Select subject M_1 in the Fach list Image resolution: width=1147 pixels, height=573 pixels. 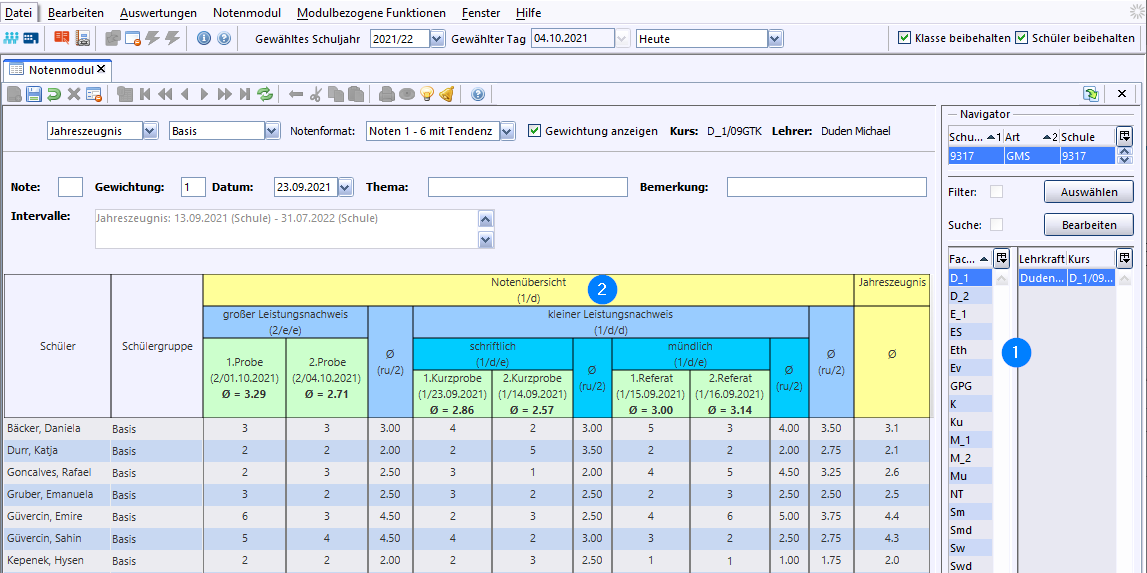pyautogui.click(x=970, y=440)
